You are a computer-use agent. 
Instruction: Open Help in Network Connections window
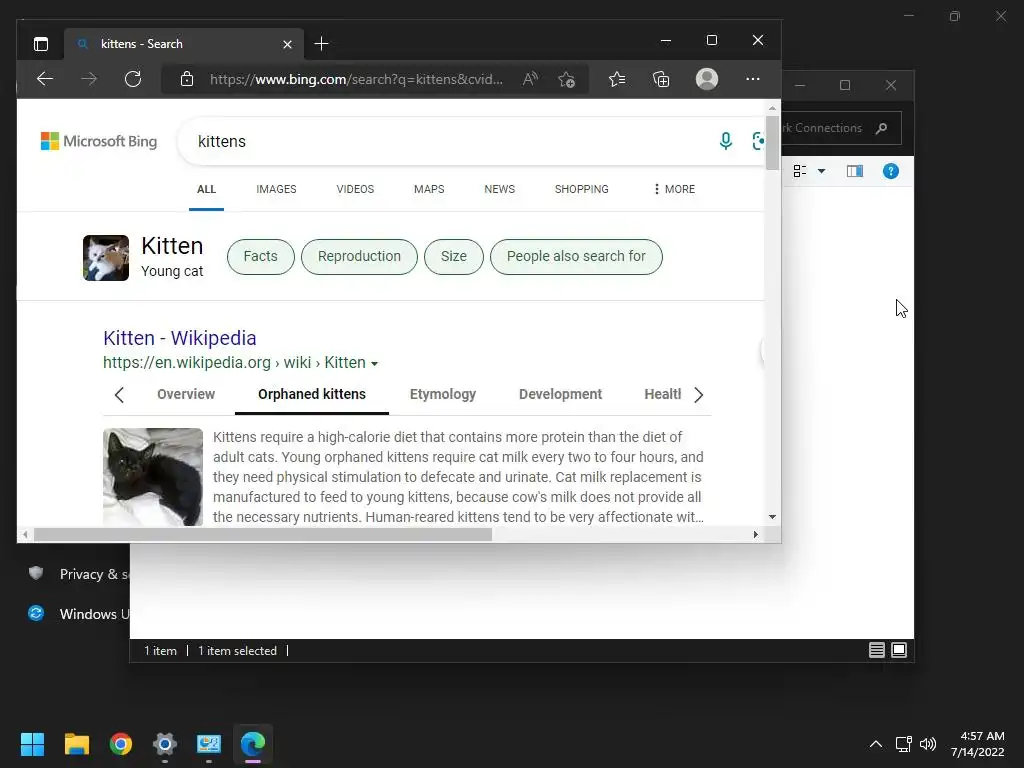tap(891, 171)
